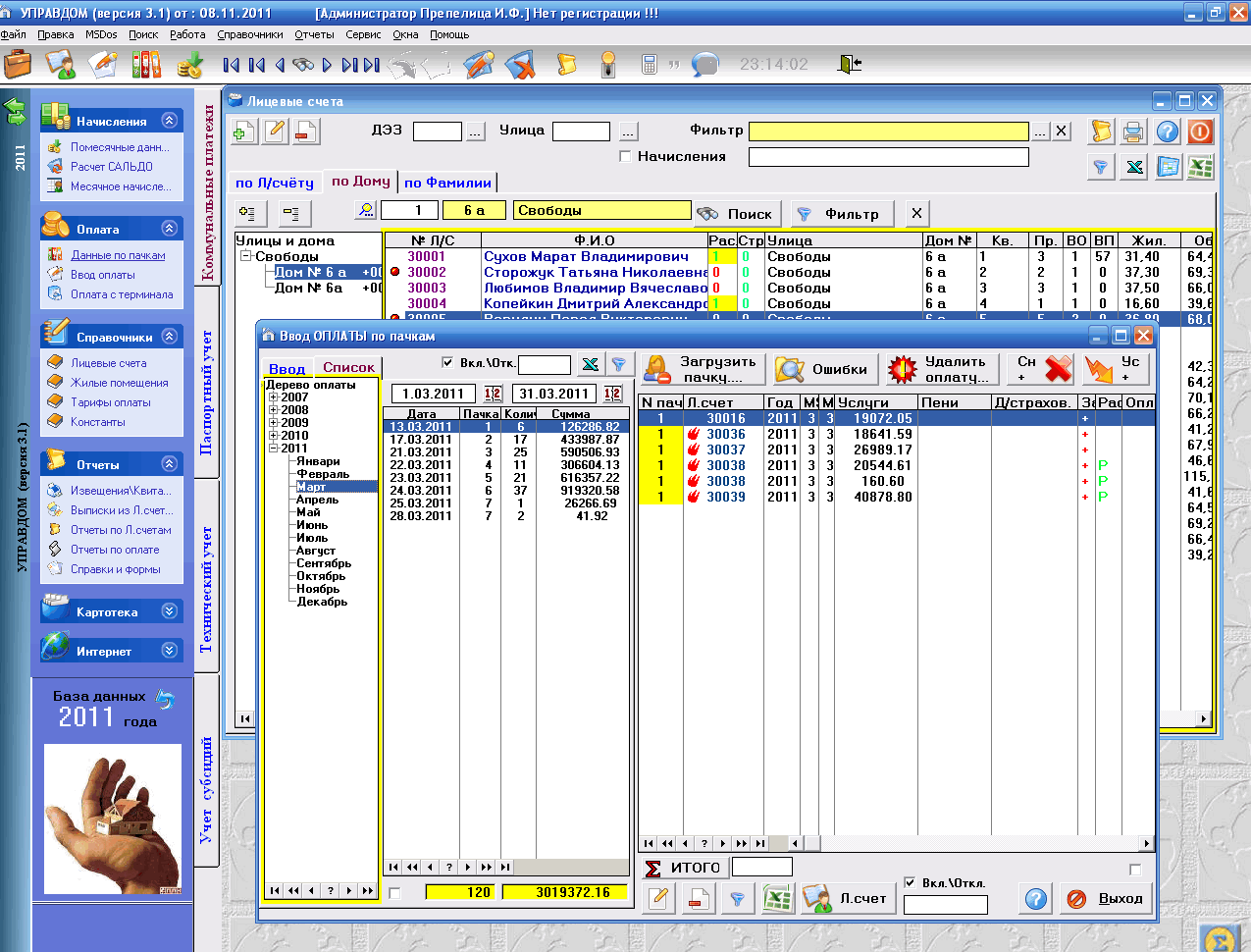Image resolution: width=1251 pixels, height=952 pixels.
Task: Click Excel export icon in bottom payment toolbar
Action: 777,898
